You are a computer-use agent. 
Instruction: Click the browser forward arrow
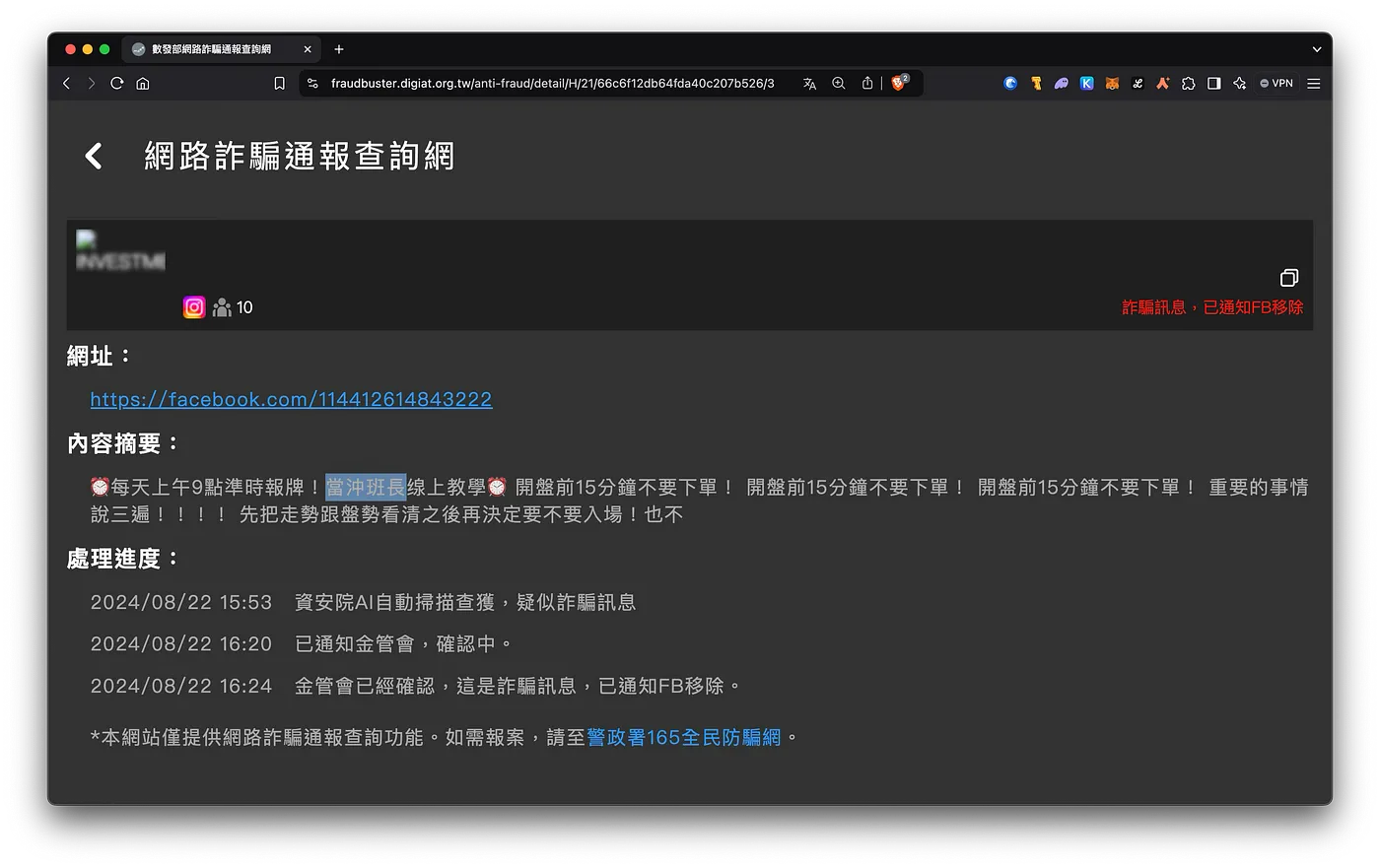point(92,84)
